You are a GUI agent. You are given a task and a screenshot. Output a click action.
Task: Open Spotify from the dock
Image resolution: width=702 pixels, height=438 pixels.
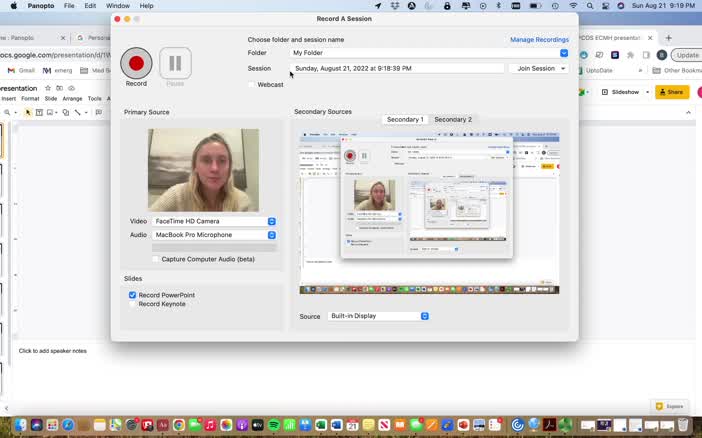(x=274, y=425)
